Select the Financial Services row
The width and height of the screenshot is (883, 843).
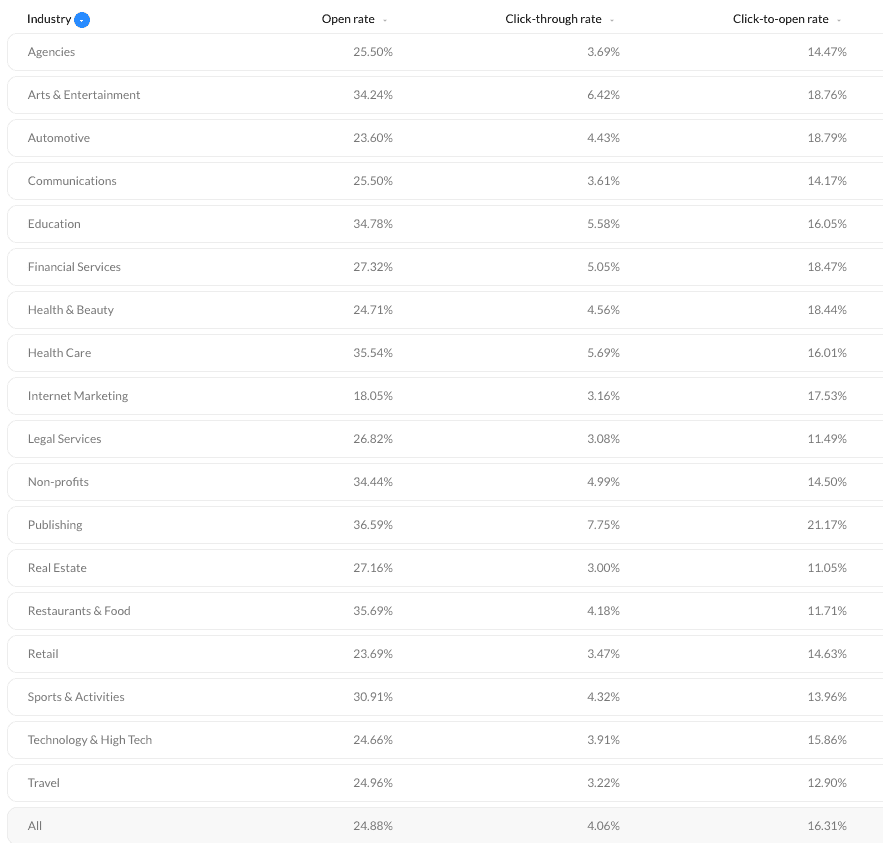tap(445, 267)
